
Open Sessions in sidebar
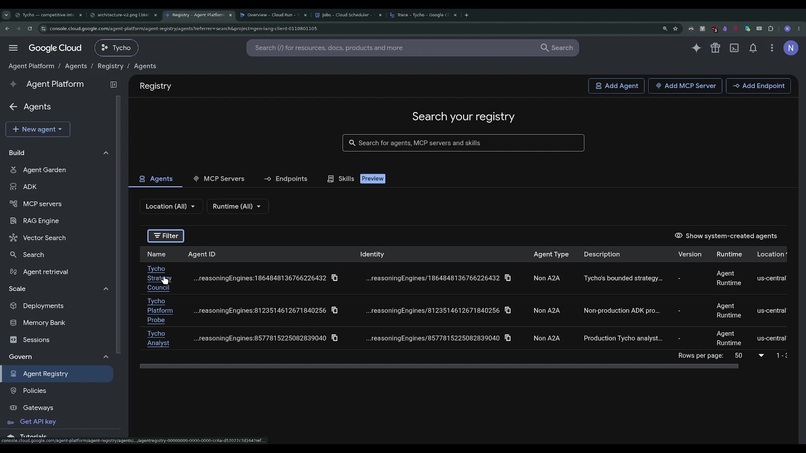click(36, 339)
